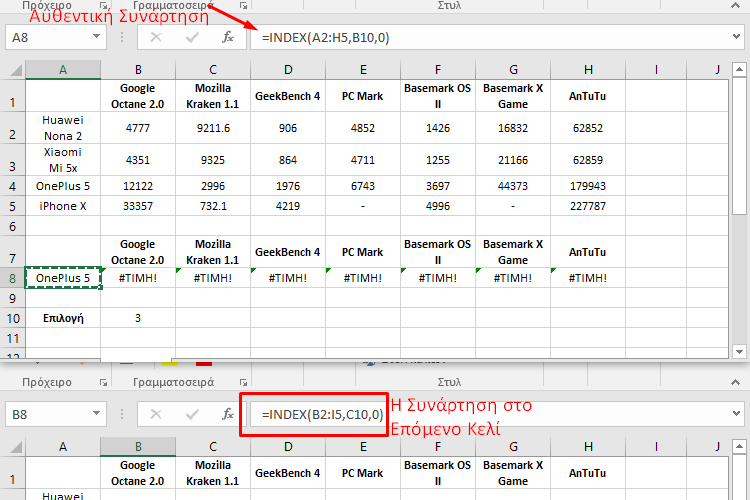Click Select All corner above row 1 in upper sheet
Screen dimensions: 750x500
[13, 69]
